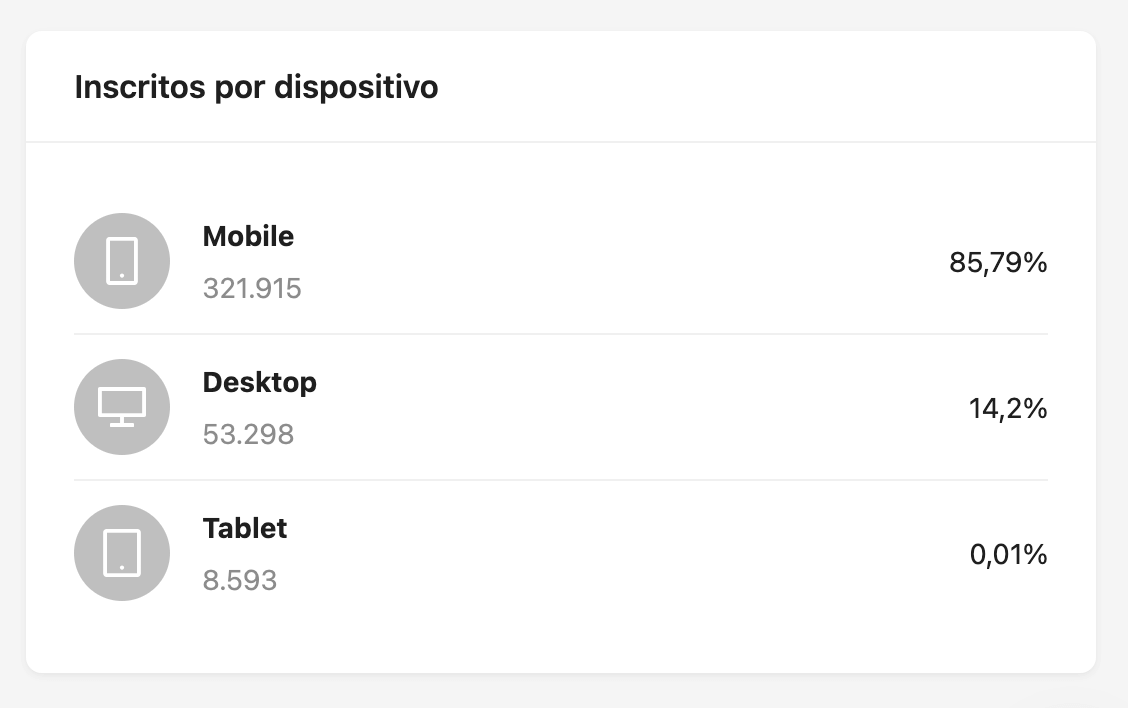Click the gray circle around the Desktop icon
Image resolution: width=1128 pixels, height=708 pixels.
click(x=122, y=407)
